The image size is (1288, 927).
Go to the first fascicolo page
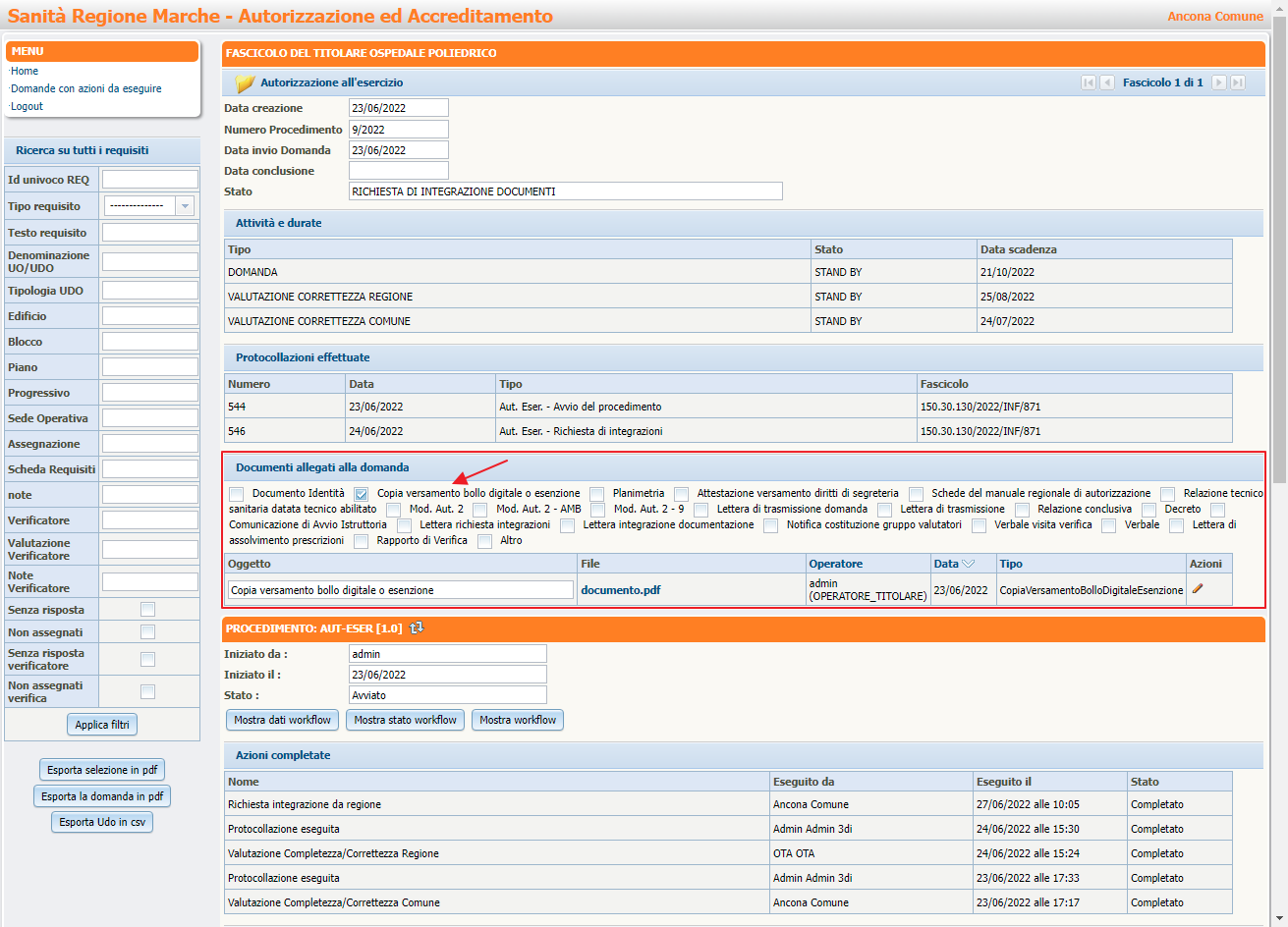1088,82
